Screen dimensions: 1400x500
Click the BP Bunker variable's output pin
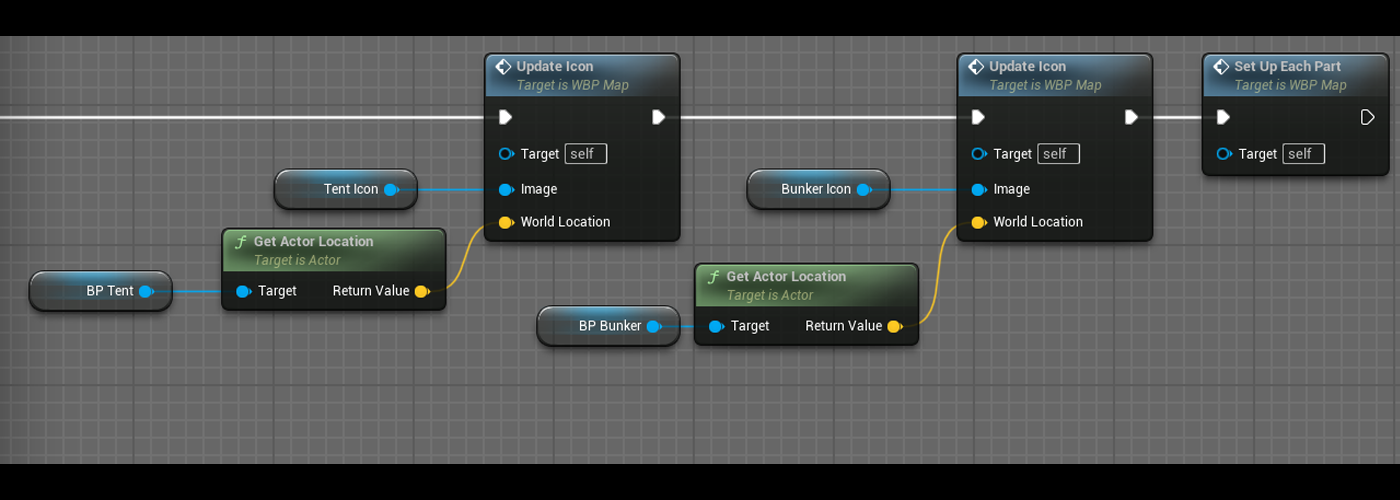click(654, 326)
